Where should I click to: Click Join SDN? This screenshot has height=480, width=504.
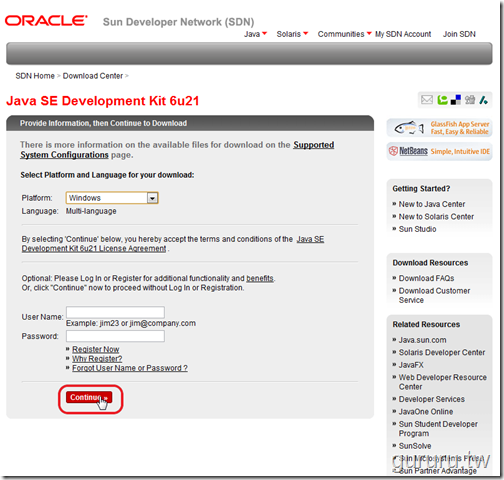tap(459, 34)
